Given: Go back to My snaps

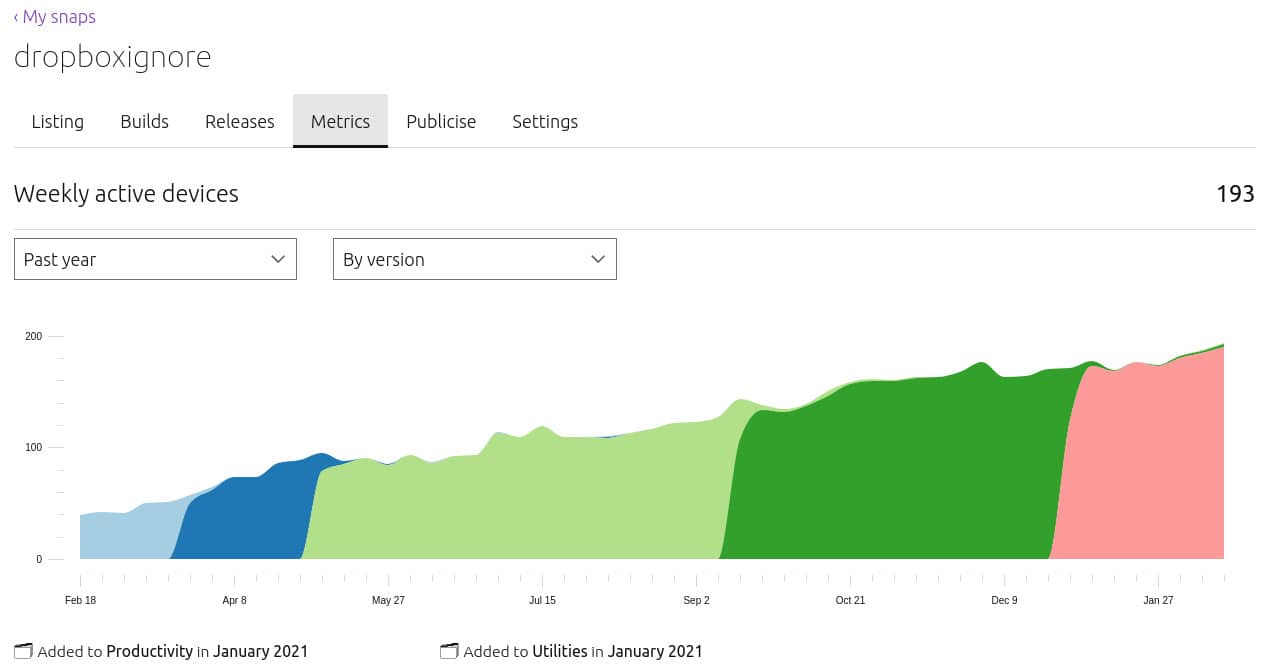Looking at the screenshot, I should (x=55, y=17).
